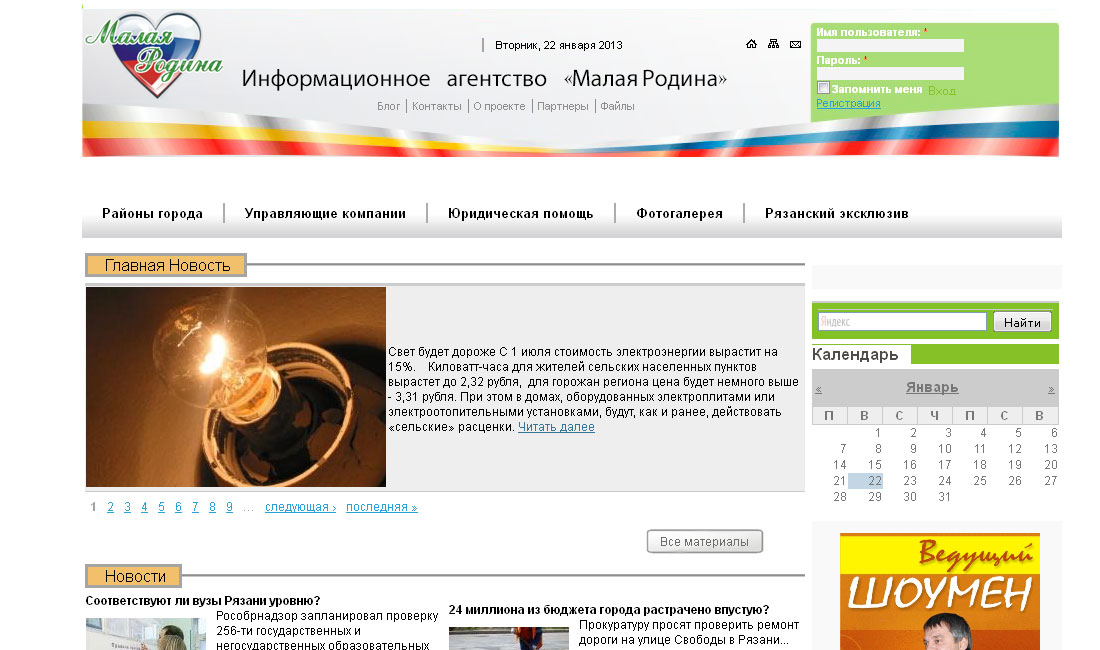Click the следующая » pager link
Screen dimensions: 1100x650
[x=300, y=507]
